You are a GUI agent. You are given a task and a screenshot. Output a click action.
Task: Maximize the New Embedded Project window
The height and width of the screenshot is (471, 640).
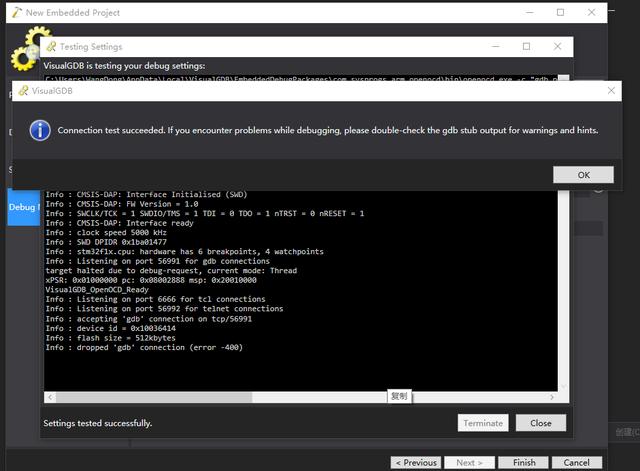[x=560, y=13]
